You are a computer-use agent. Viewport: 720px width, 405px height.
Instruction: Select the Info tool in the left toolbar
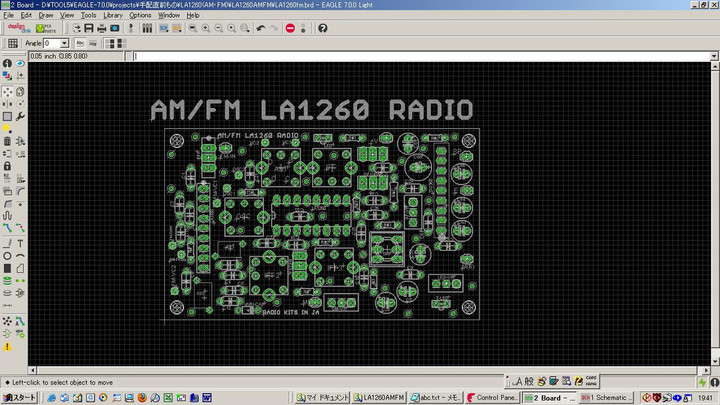click(x=7, y=63)
